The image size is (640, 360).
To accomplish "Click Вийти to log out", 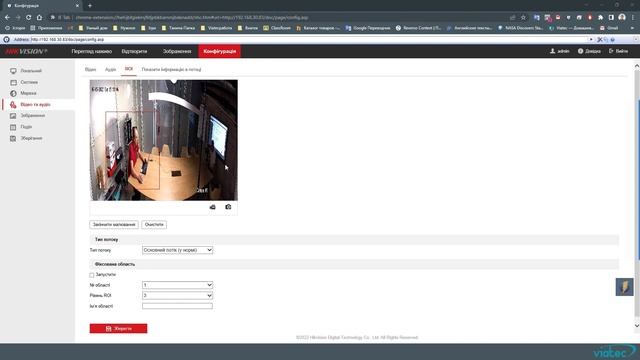I will [x=618, y=51].
